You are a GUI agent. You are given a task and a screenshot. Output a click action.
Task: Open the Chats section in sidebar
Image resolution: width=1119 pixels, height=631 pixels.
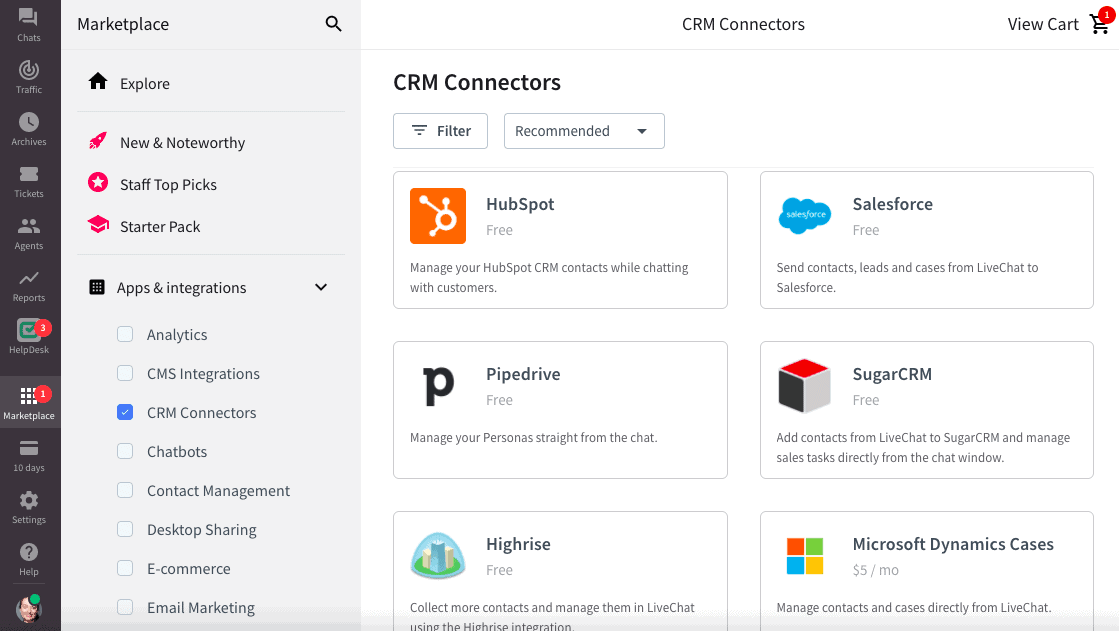click(x=29, y=25)
